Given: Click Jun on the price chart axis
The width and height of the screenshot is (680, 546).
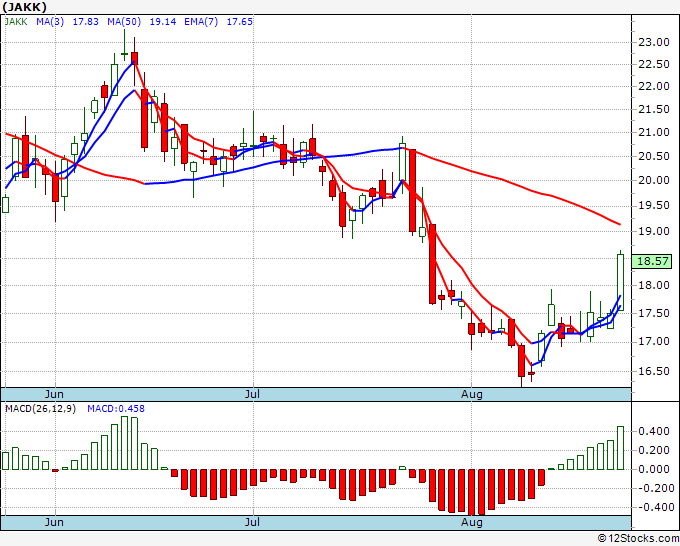Looking at the screenshot, I should point(54,394).
